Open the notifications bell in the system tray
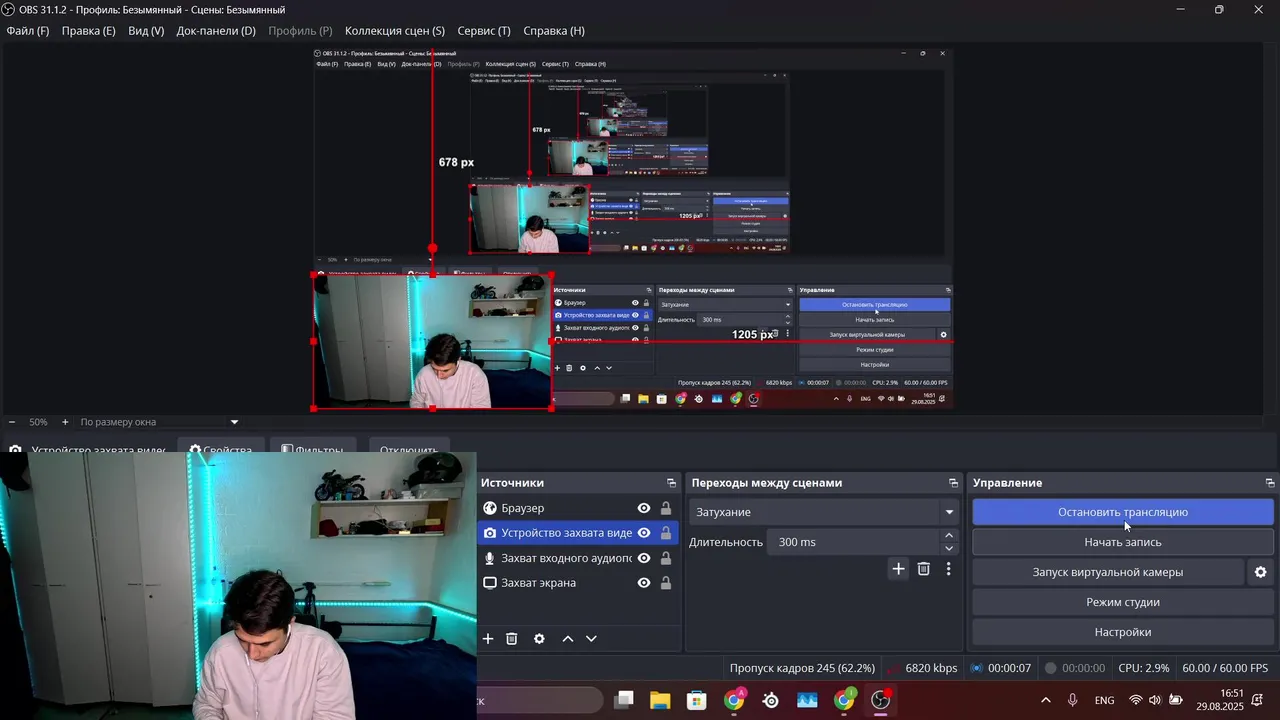This screenshot has width=1280, height=720. (1257, 700)
